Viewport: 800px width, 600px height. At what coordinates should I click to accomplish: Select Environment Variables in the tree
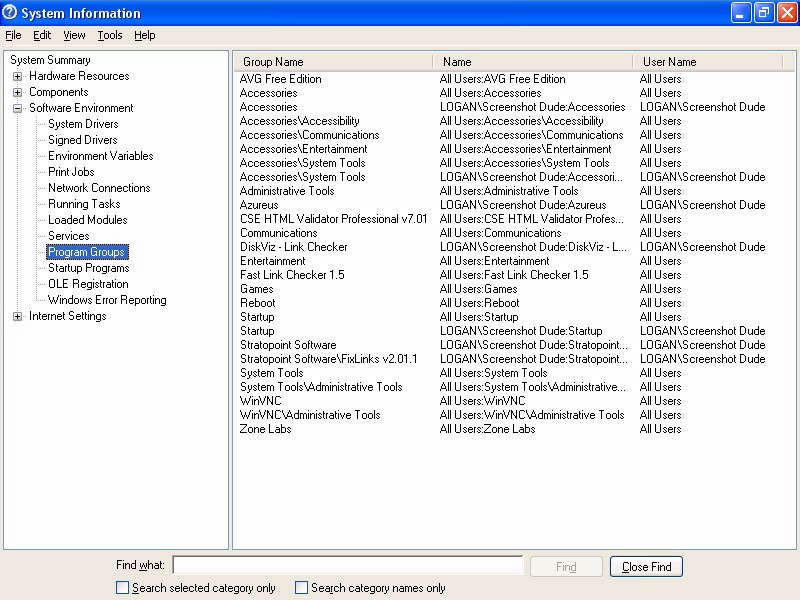point(101,156)
